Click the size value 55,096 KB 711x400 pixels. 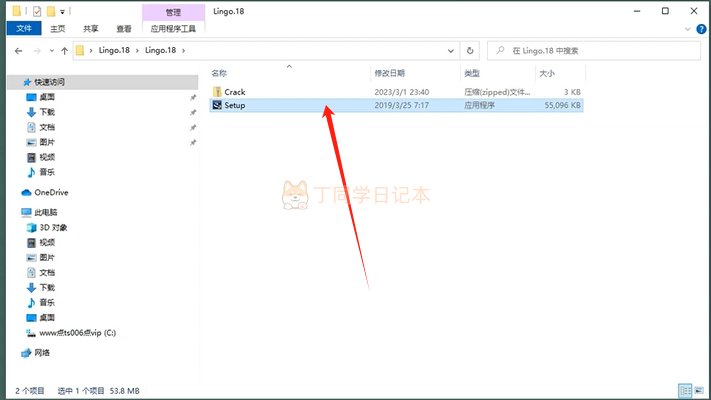(562, 105)
